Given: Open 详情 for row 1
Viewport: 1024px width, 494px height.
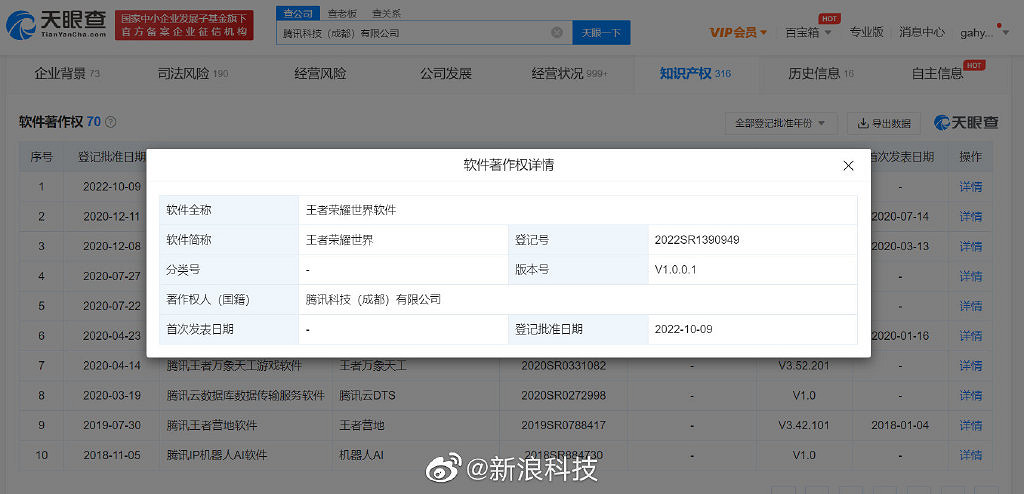Looking at the screenshot, I should click(x=970, y=186).
